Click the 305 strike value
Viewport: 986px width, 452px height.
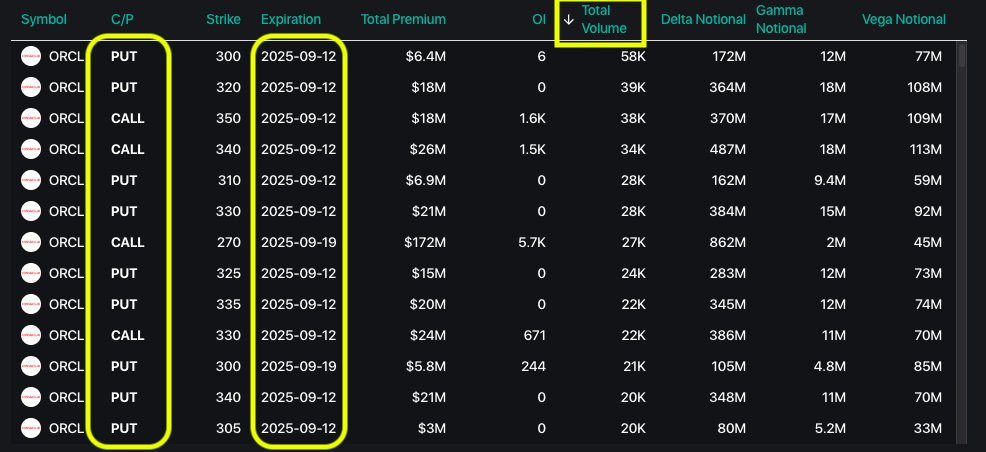[229, 428]
